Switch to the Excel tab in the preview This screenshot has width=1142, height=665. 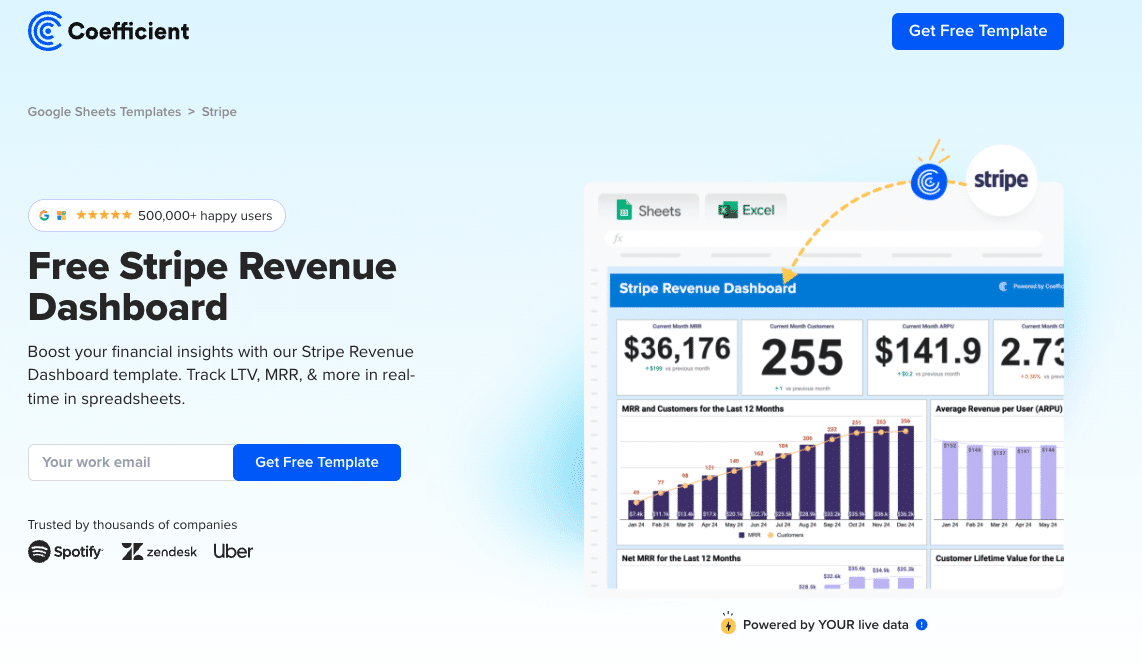746,210
